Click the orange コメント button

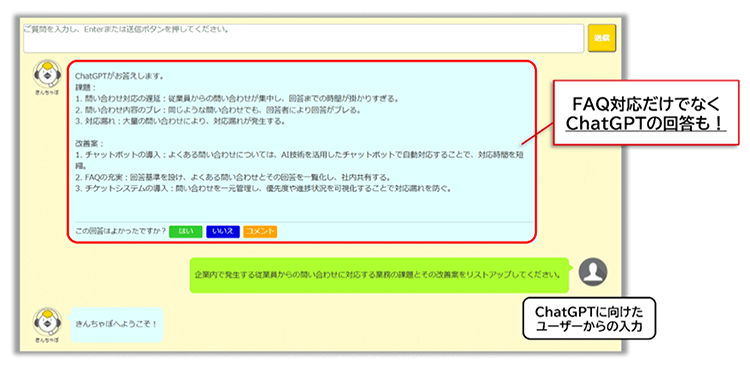coord(260,231)
